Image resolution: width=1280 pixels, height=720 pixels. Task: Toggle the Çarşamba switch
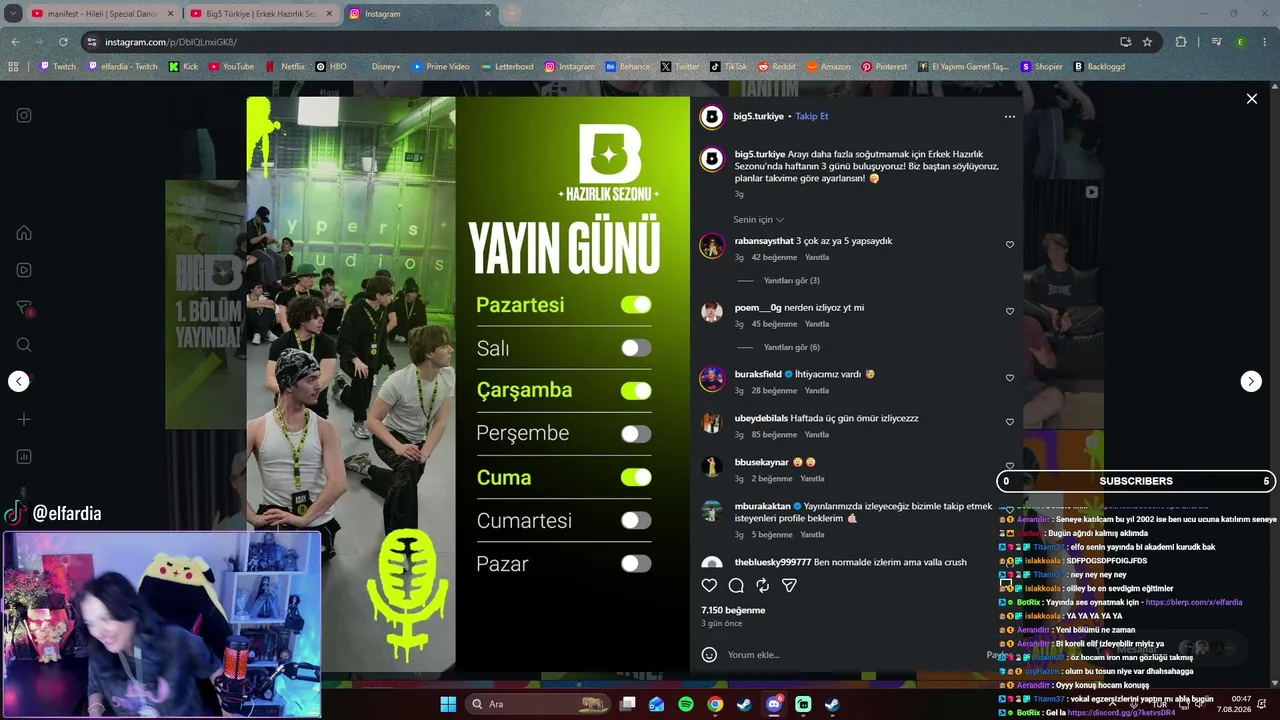click(636, 391)
